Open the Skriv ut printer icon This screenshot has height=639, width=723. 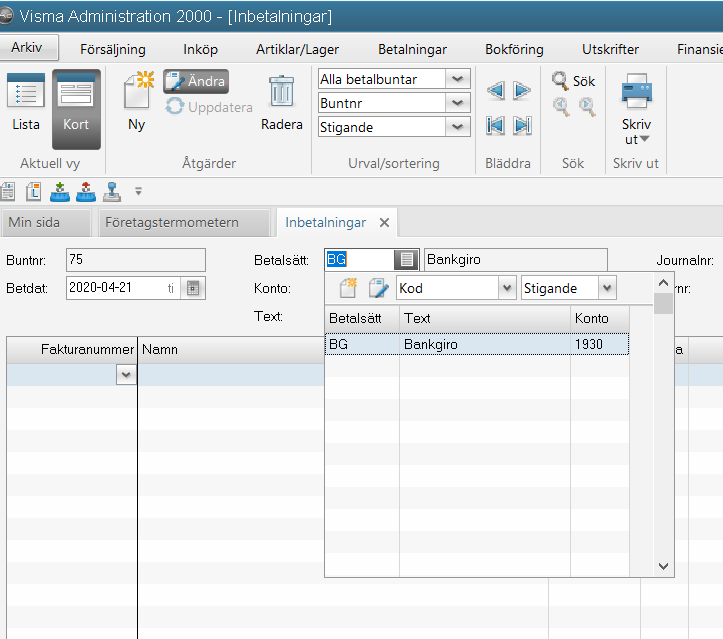[637, 93]
